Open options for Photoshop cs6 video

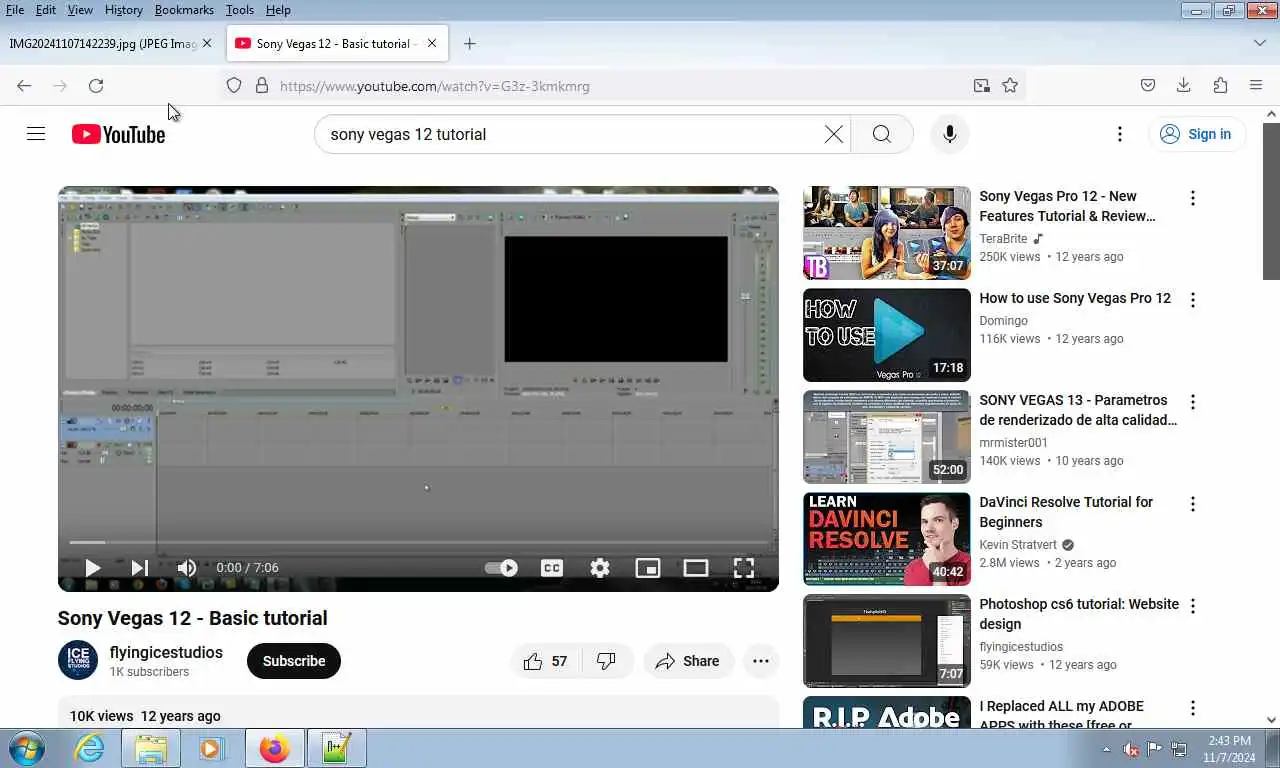[1192, 606]
